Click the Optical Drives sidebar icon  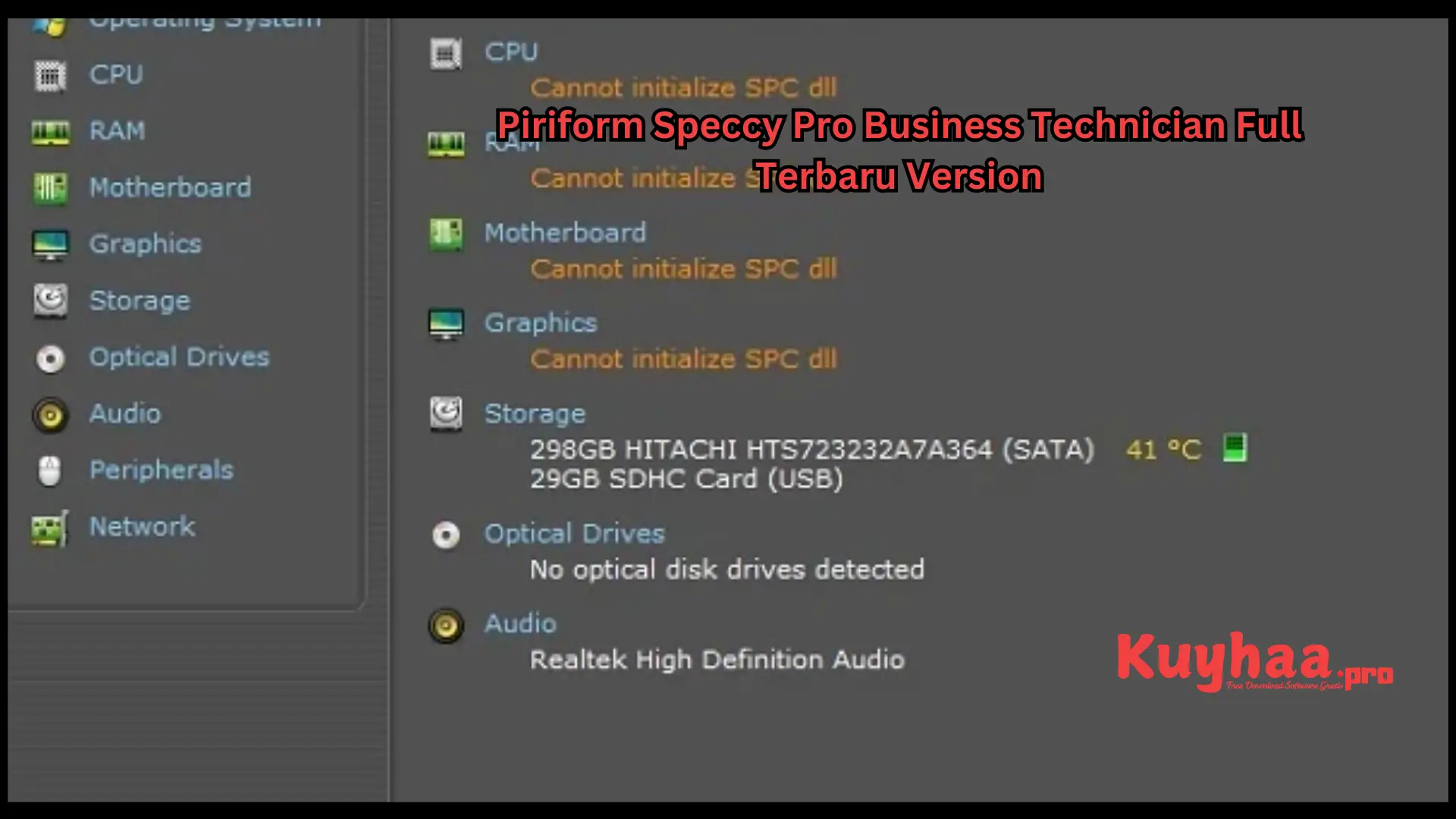coord(51,358)
